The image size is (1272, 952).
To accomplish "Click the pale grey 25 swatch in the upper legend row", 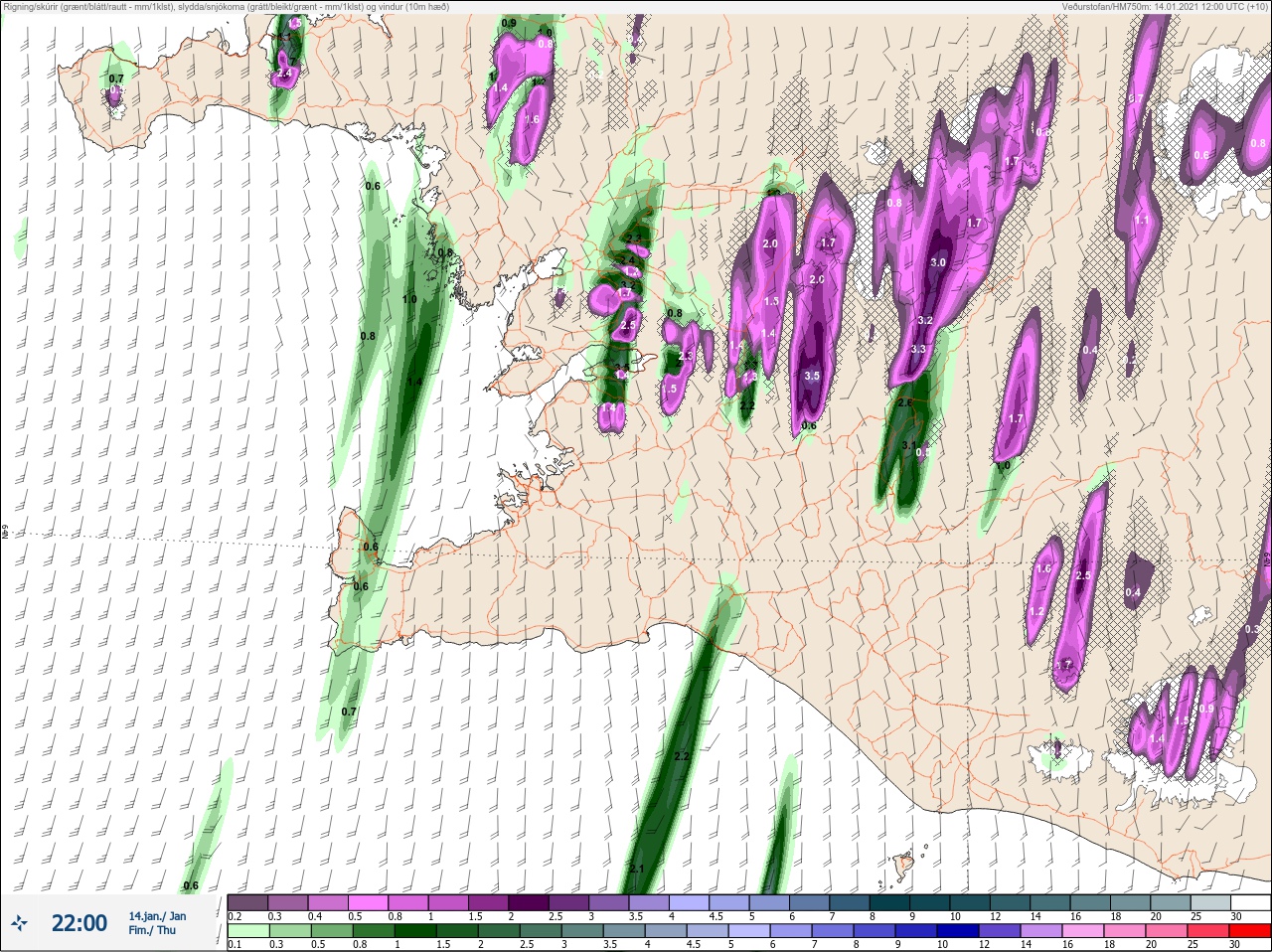I will pyautogui.click(x=1209, y=902).
